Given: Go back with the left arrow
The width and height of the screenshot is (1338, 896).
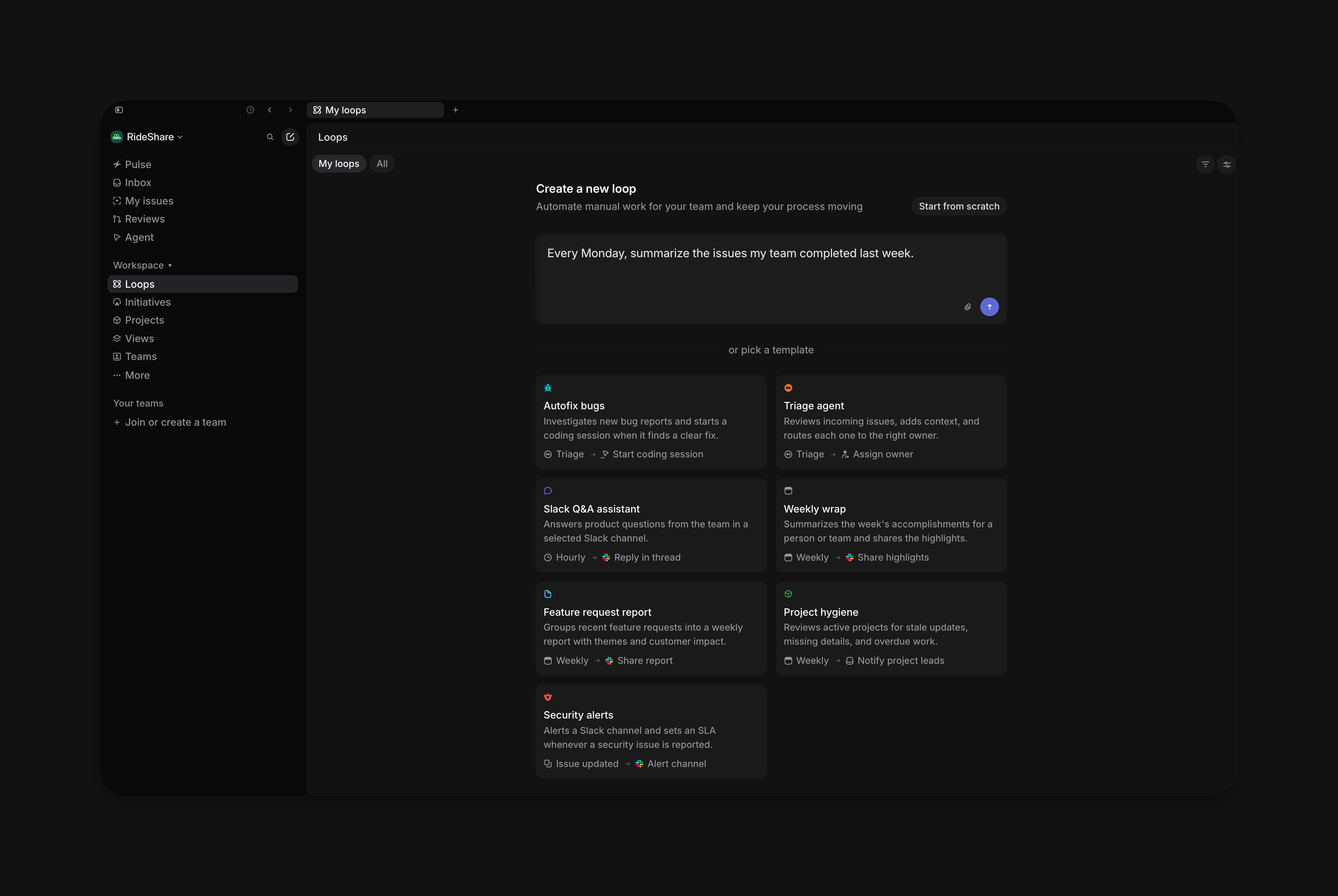Looking at the screenshot, I should [x=270, y=110].
